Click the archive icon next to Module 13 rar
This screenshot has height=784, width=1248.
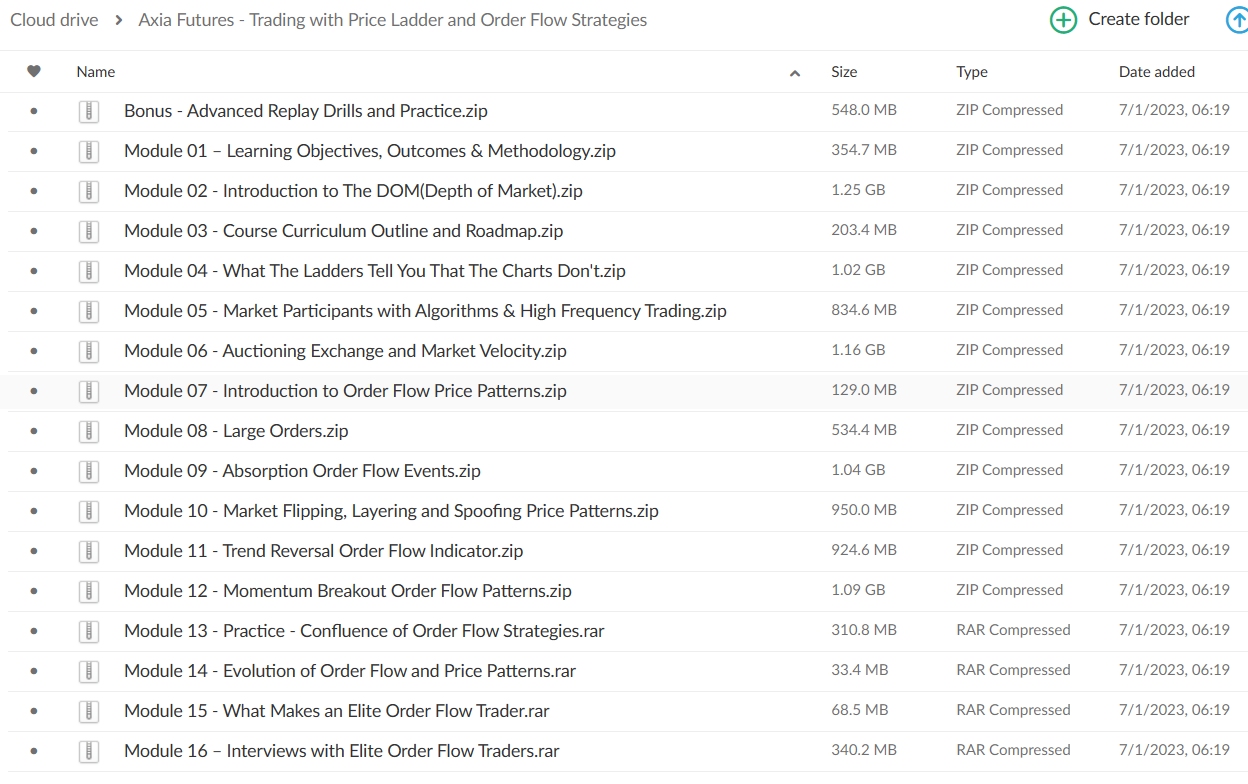(89, 631)
